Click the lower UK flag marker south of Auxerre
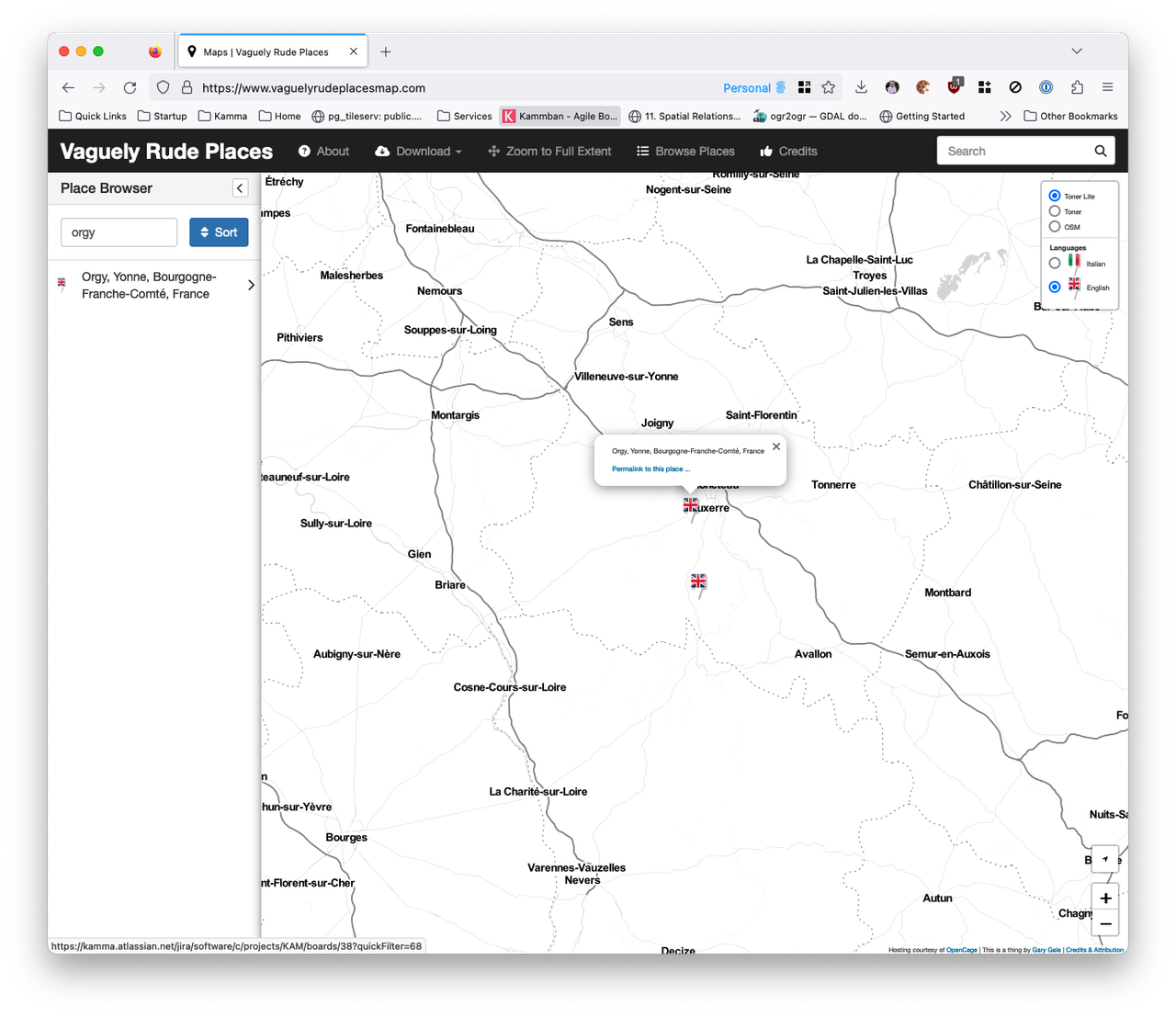 point(698,582)
